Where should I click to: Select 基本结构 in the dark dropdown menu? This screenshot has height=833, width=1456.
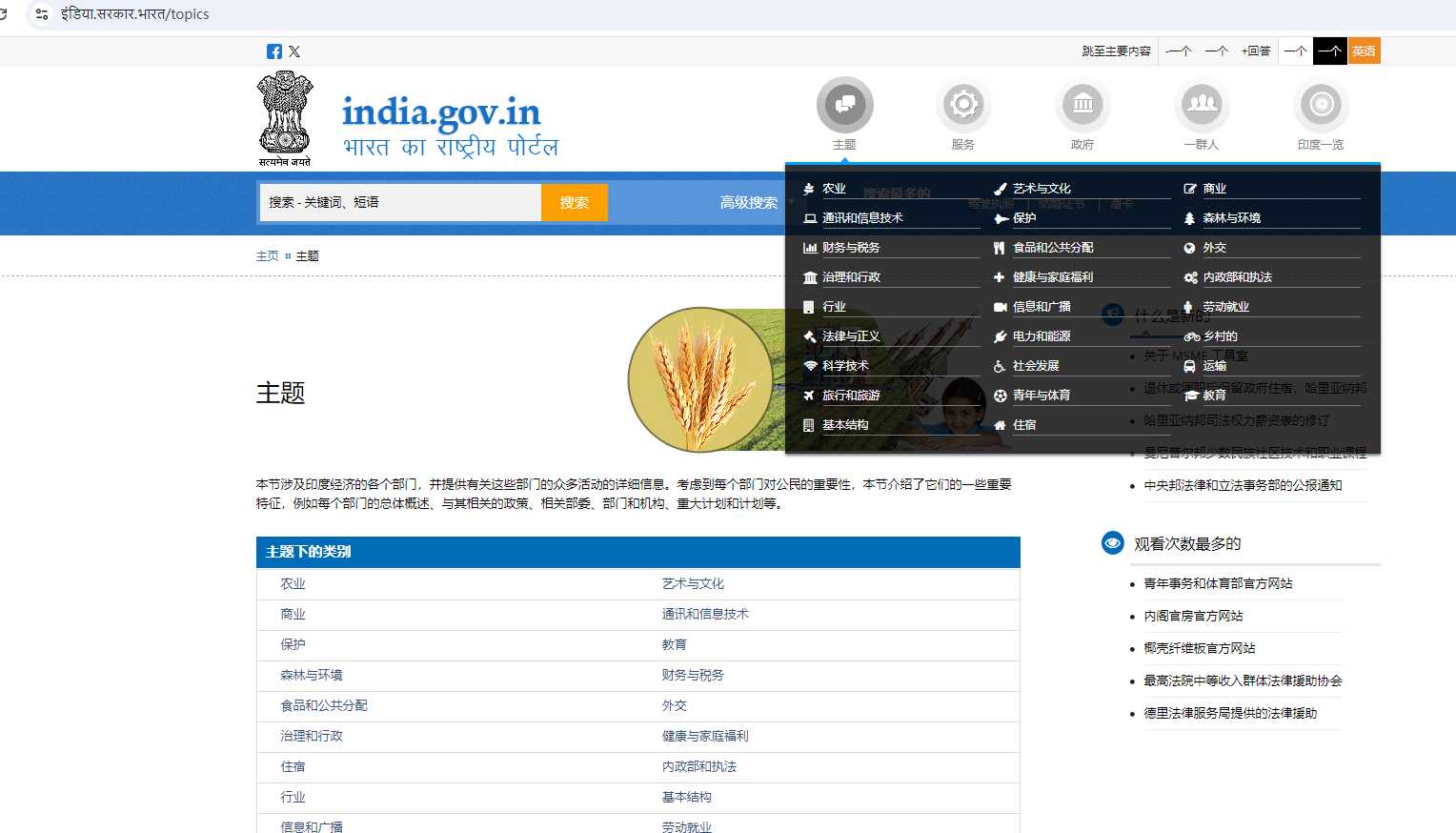tap(845, 425)
